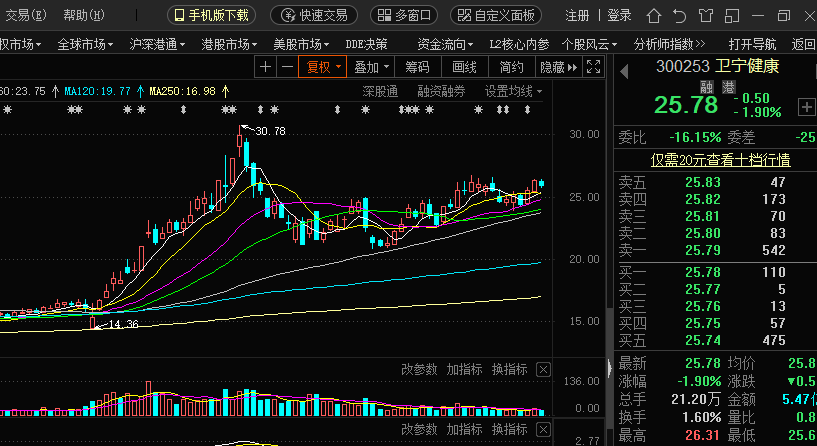Click the 买五 price 25.74
The image size is (817, 446).
click(703, 340)
